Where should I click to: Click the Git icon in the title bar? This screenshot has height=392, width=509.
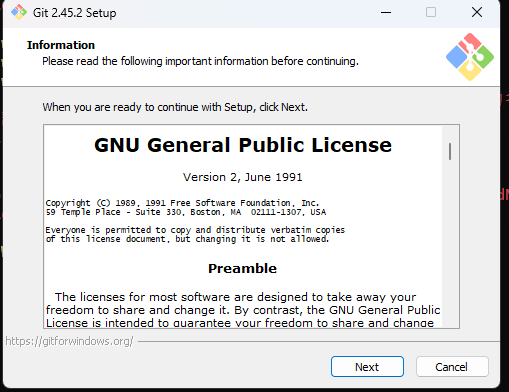19,12
